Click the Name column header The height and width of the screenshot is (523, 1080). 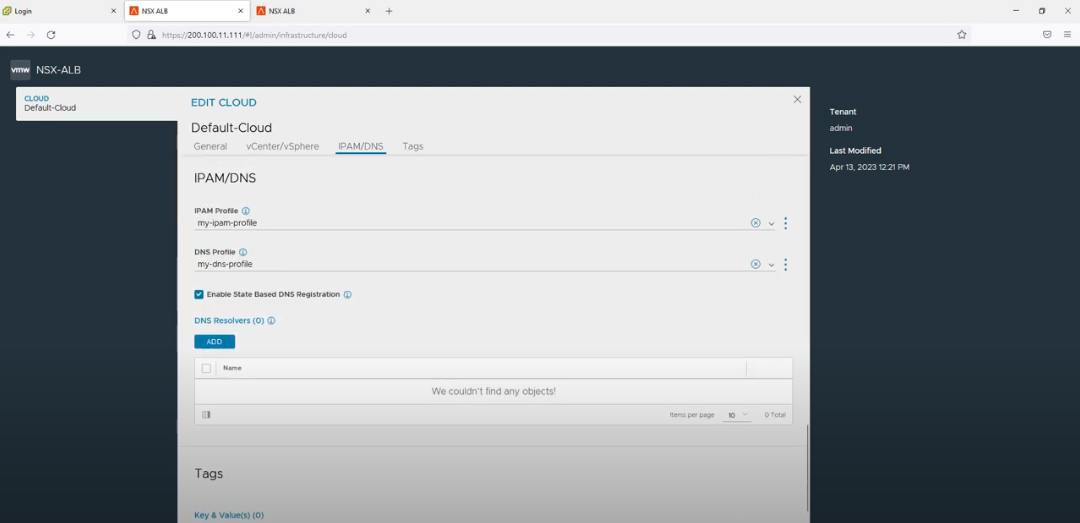232,368
